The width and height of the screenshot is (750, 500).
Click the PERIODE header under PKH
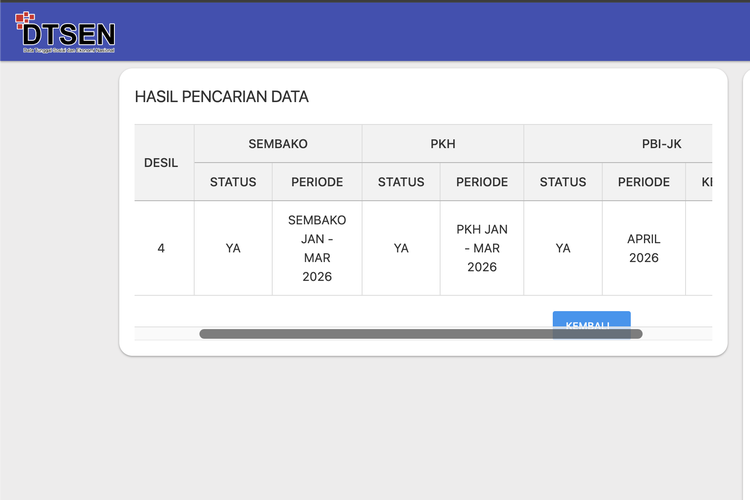coord(482,182)
